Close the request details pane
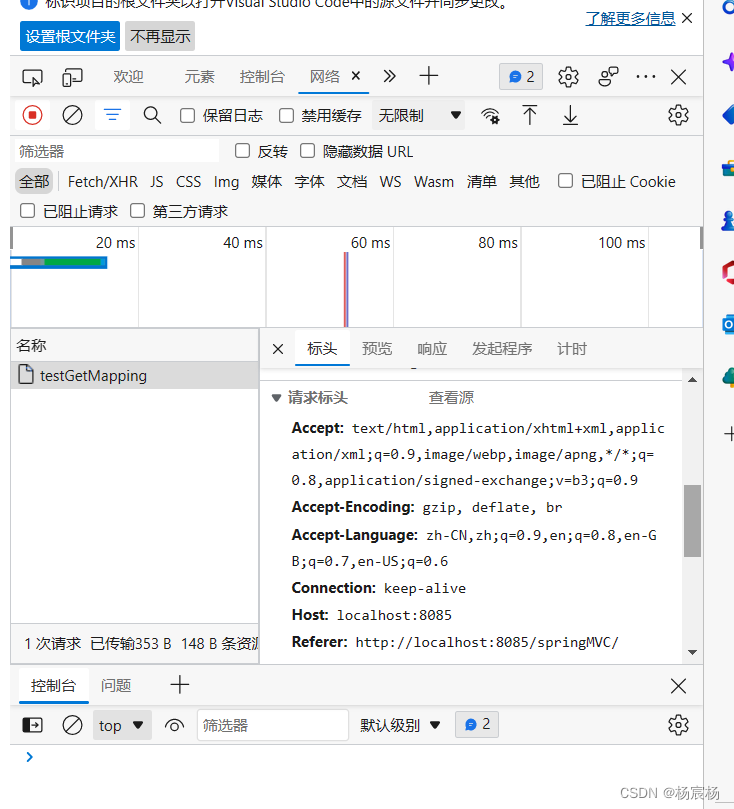Viewport: 734px width, 809px height. pyautogui.click(x=278, y=349)
